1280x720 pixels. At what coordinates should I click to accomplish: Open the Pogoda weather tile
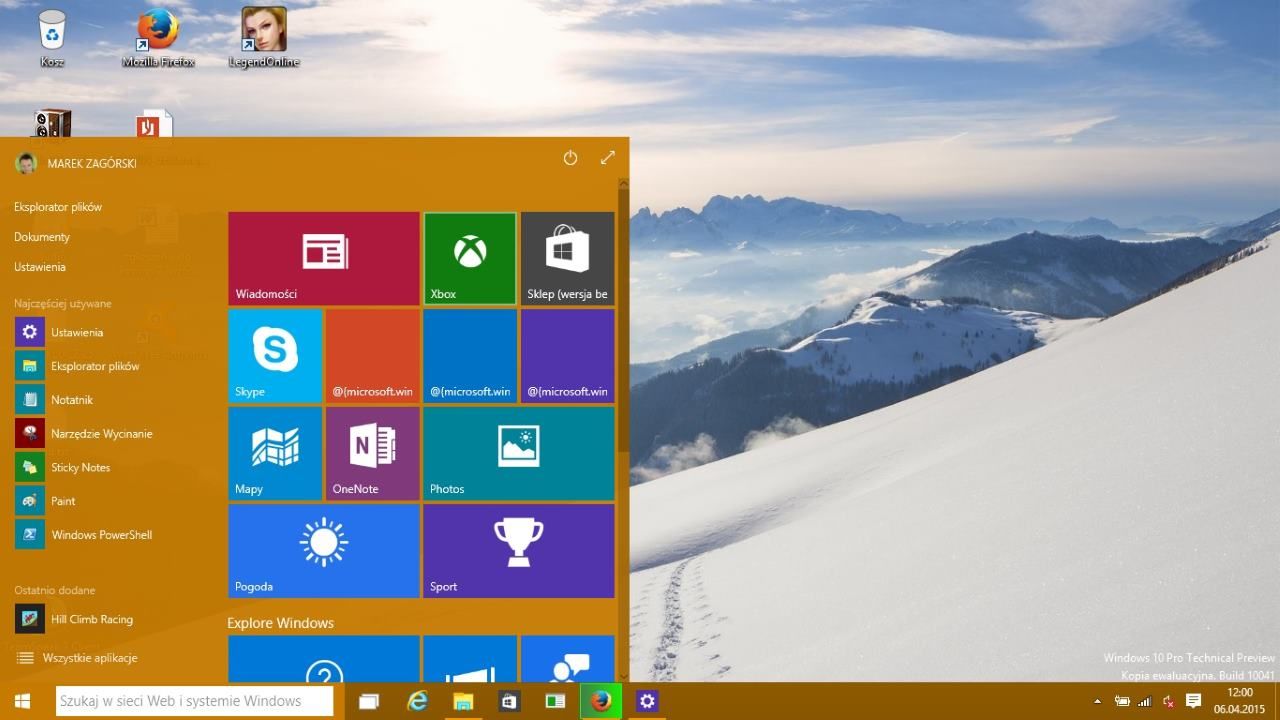pyautogui.click(x=324, y=551)
